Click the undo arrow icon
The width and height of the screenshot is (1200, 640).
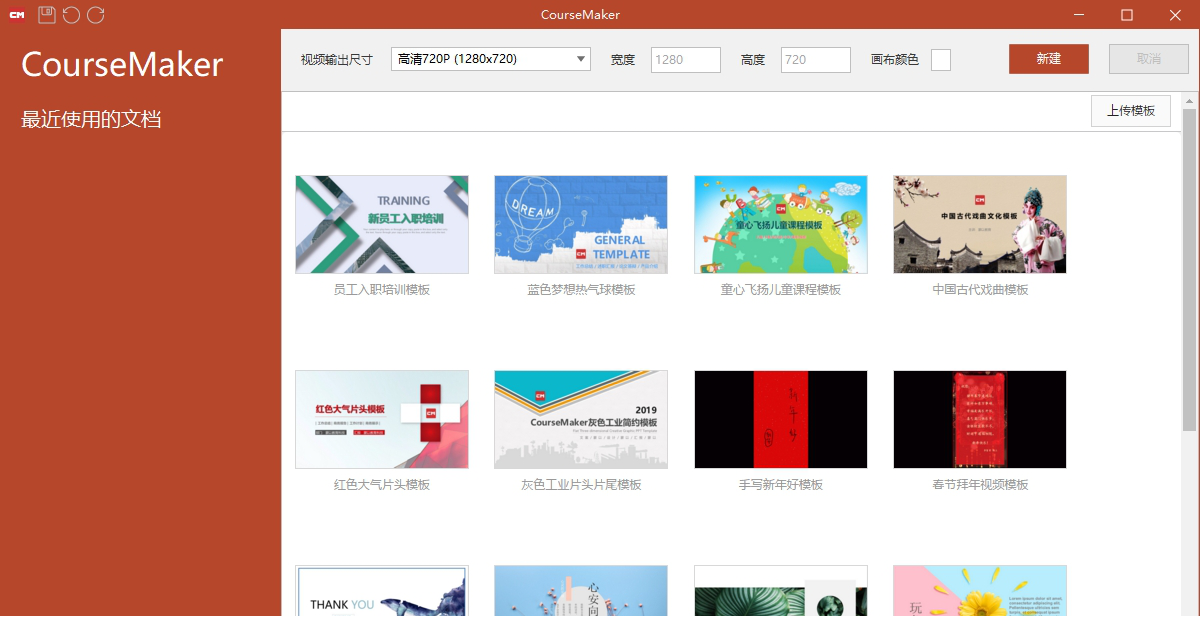pyautogui.click(x=71, y=14)
